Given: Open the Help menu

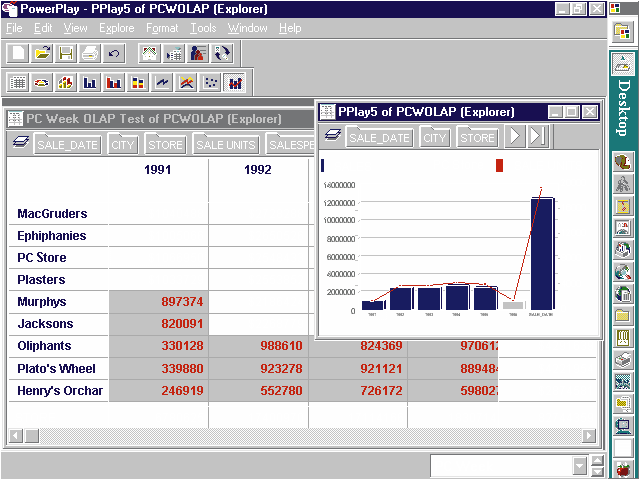Looking at the screenshot, I should 290,28.
